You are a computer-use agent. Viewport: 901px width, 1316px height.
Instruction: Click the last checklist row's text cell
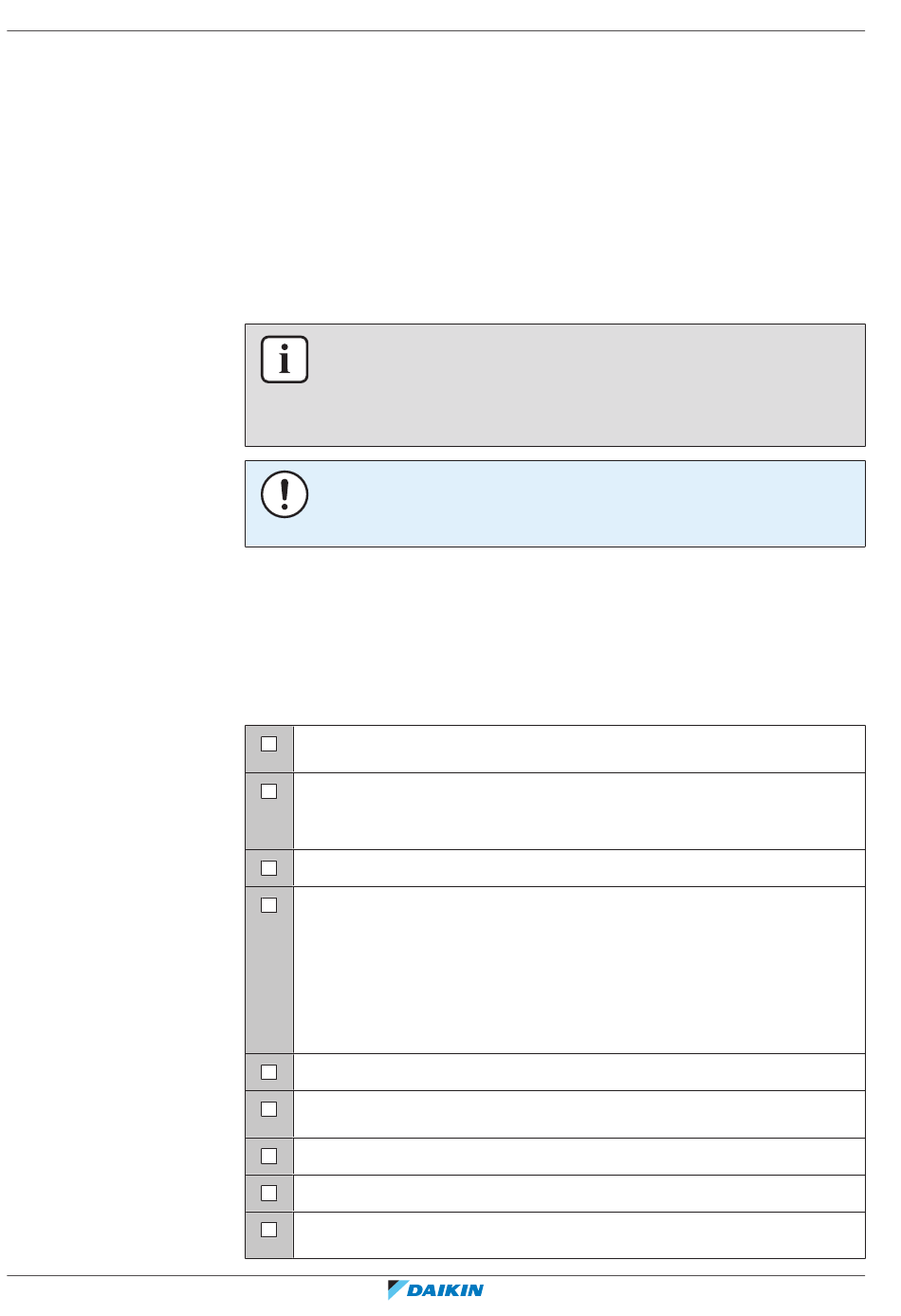pyautogui.click(x=579, y=1235)
